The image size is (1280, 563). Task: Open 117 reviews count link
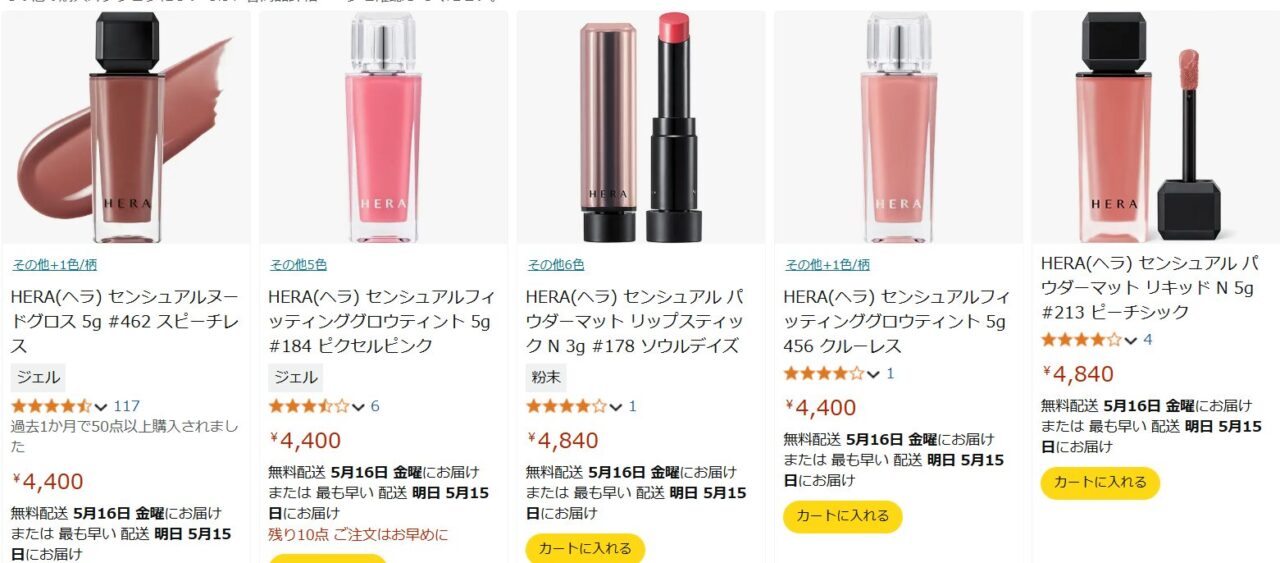(x=127, y=406)
